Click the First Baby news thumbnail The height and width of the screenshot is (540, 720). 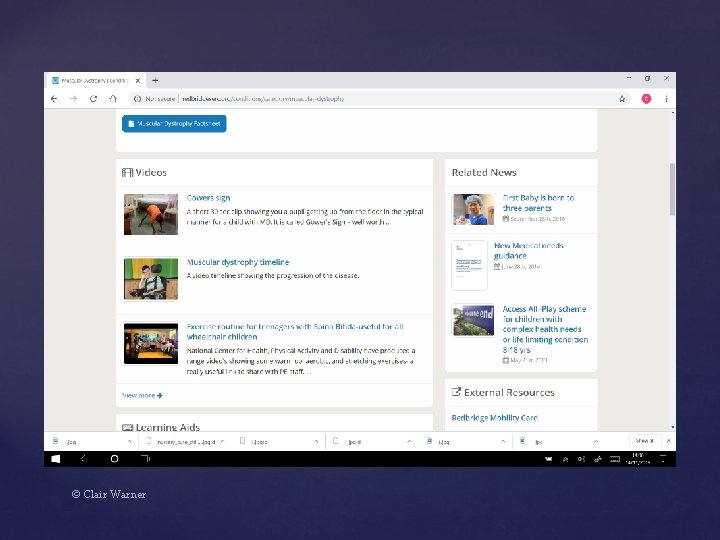click(x=473, y=209)
